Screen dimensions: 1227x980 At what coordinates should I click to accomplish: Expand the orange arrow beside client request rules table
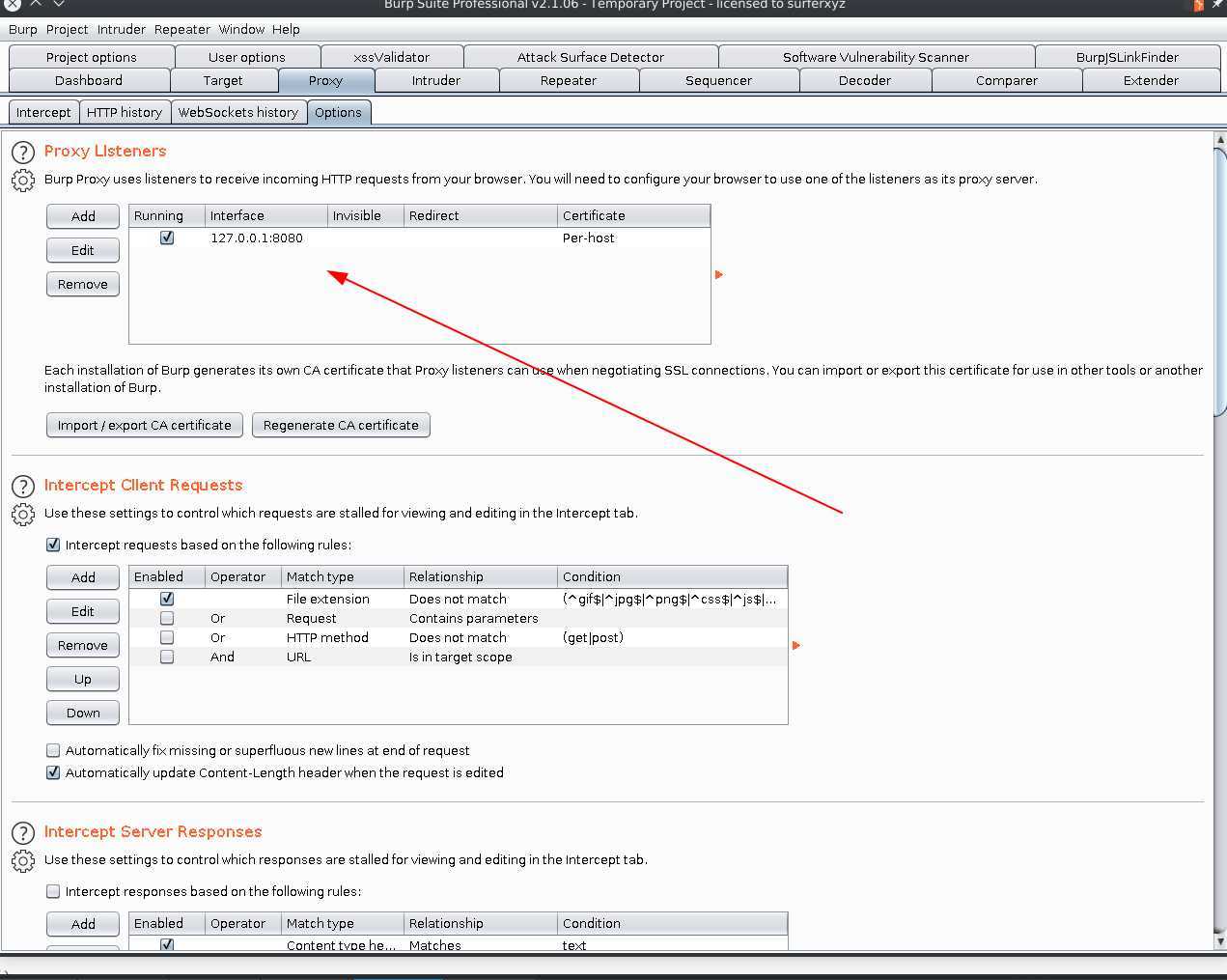[796, 645]
